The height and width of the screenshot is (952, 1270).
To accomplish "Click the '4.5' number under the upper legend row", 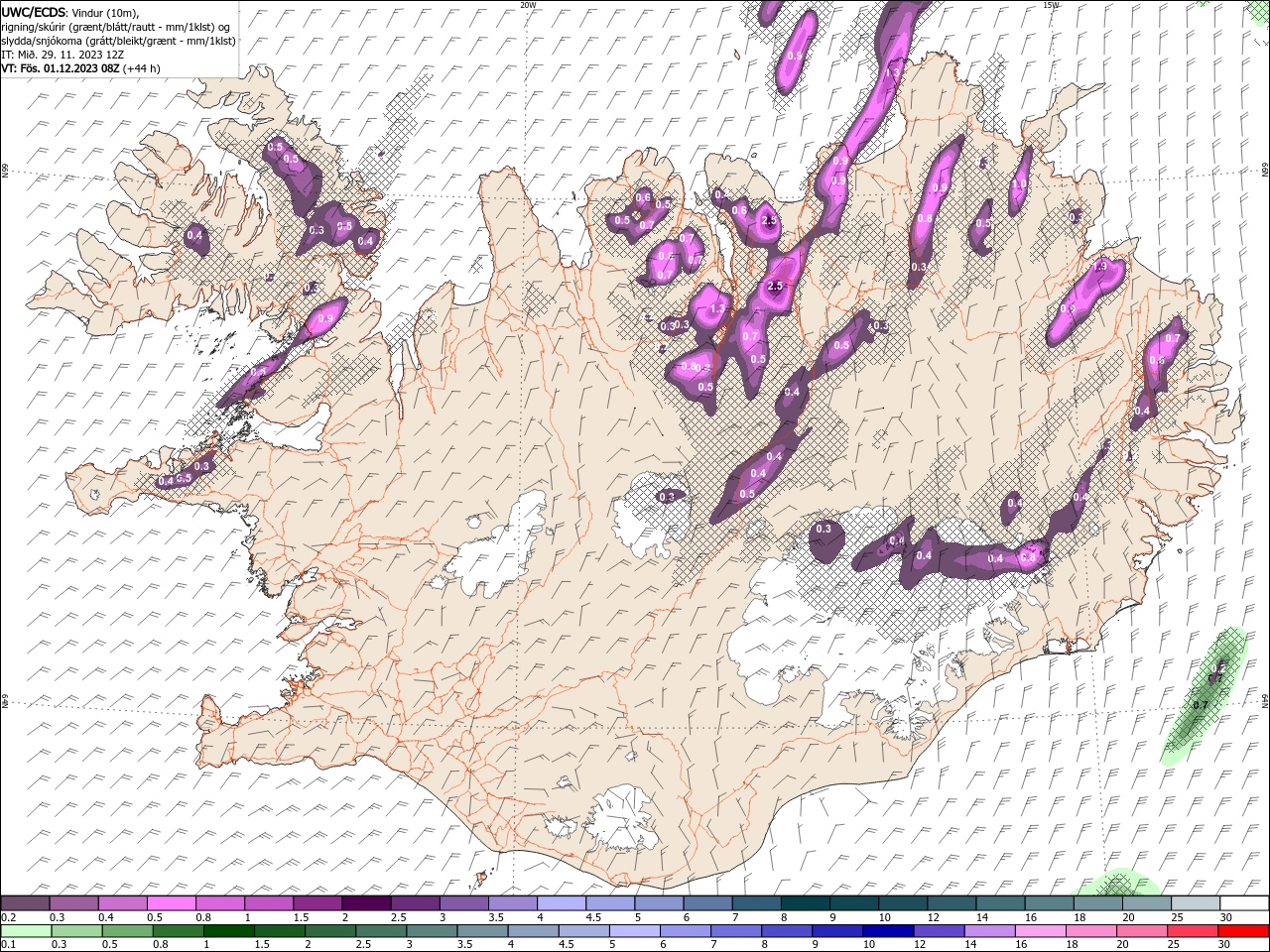I will click(593, 917).
